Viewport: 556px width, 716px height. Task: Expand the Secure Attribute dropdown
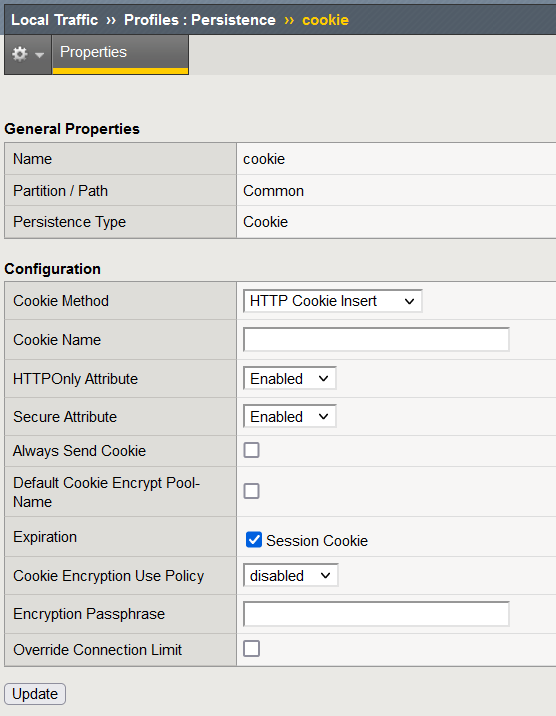coord(289,416)
